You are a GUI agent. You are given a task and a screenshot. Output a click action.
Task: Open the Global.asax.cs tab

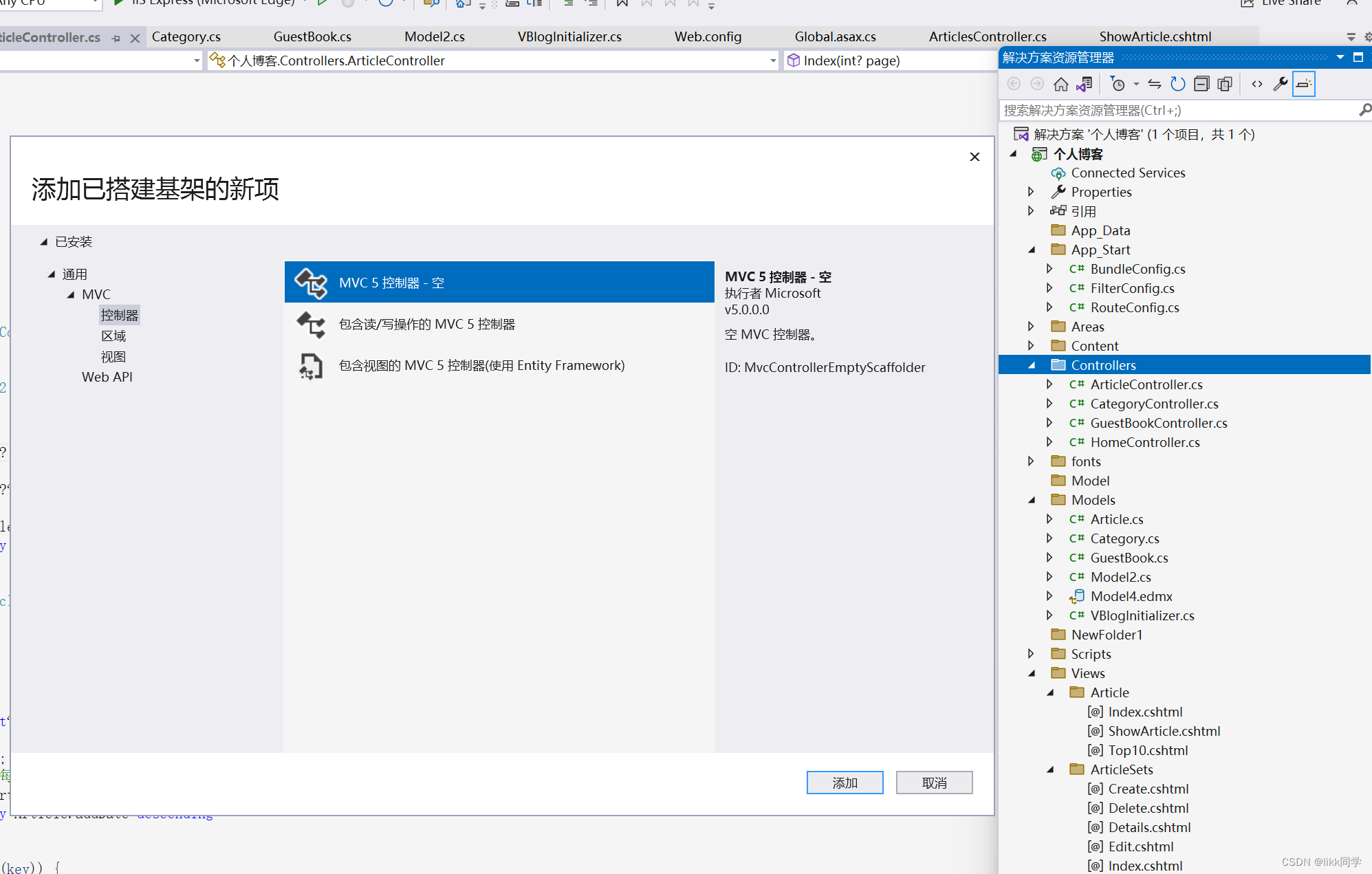pos(835,36)
